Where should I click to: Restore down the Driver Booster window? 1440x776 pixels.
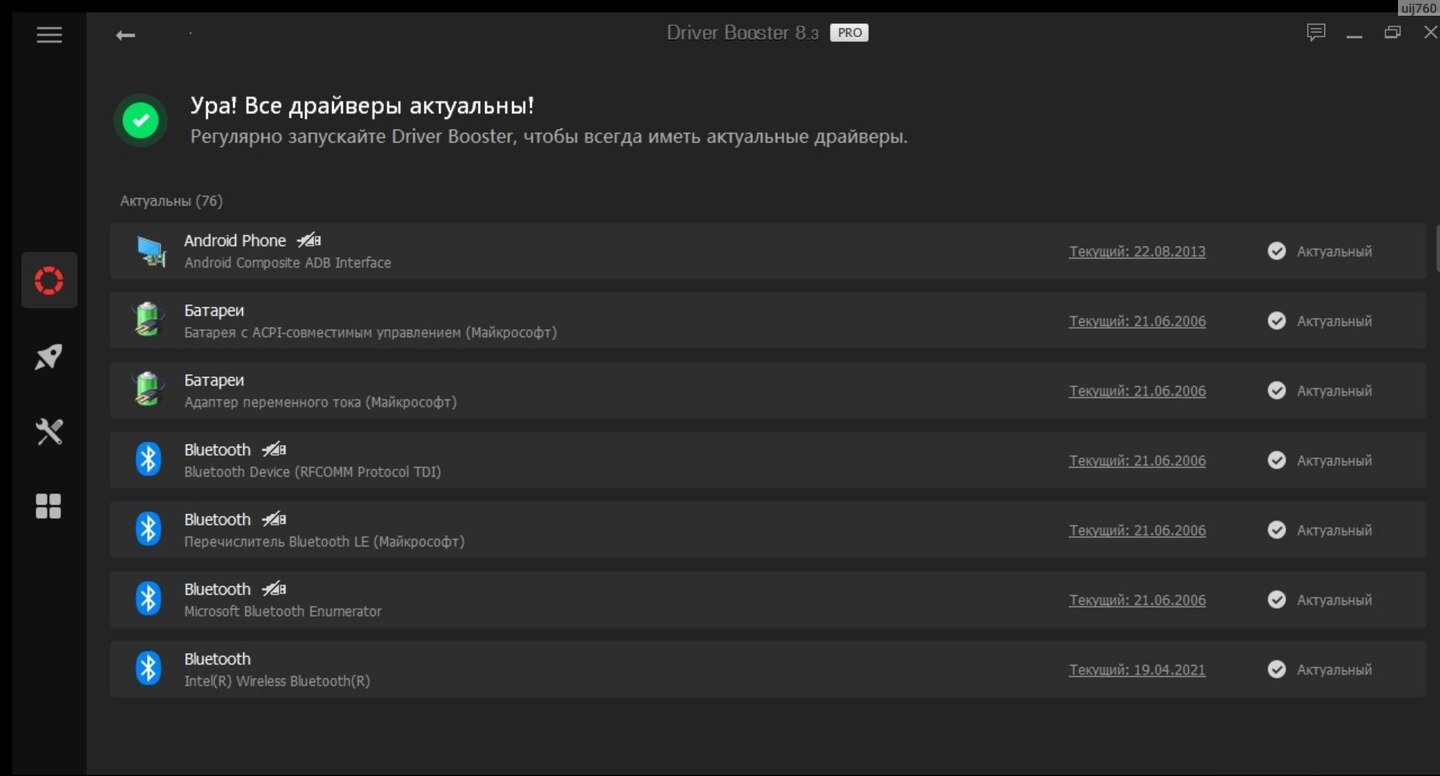1392,33
